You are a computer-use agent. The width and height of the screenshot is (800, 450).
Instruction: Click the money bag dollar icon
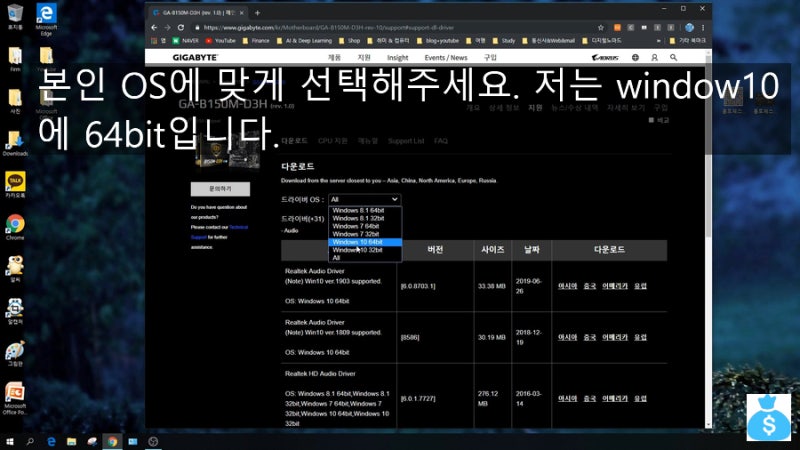[768, 417]
